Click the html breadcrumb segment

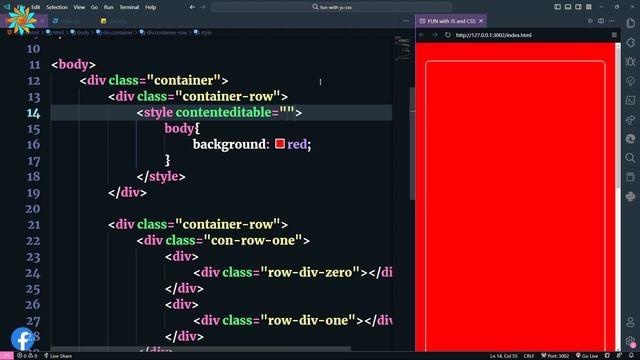click(x=56, y=33)
